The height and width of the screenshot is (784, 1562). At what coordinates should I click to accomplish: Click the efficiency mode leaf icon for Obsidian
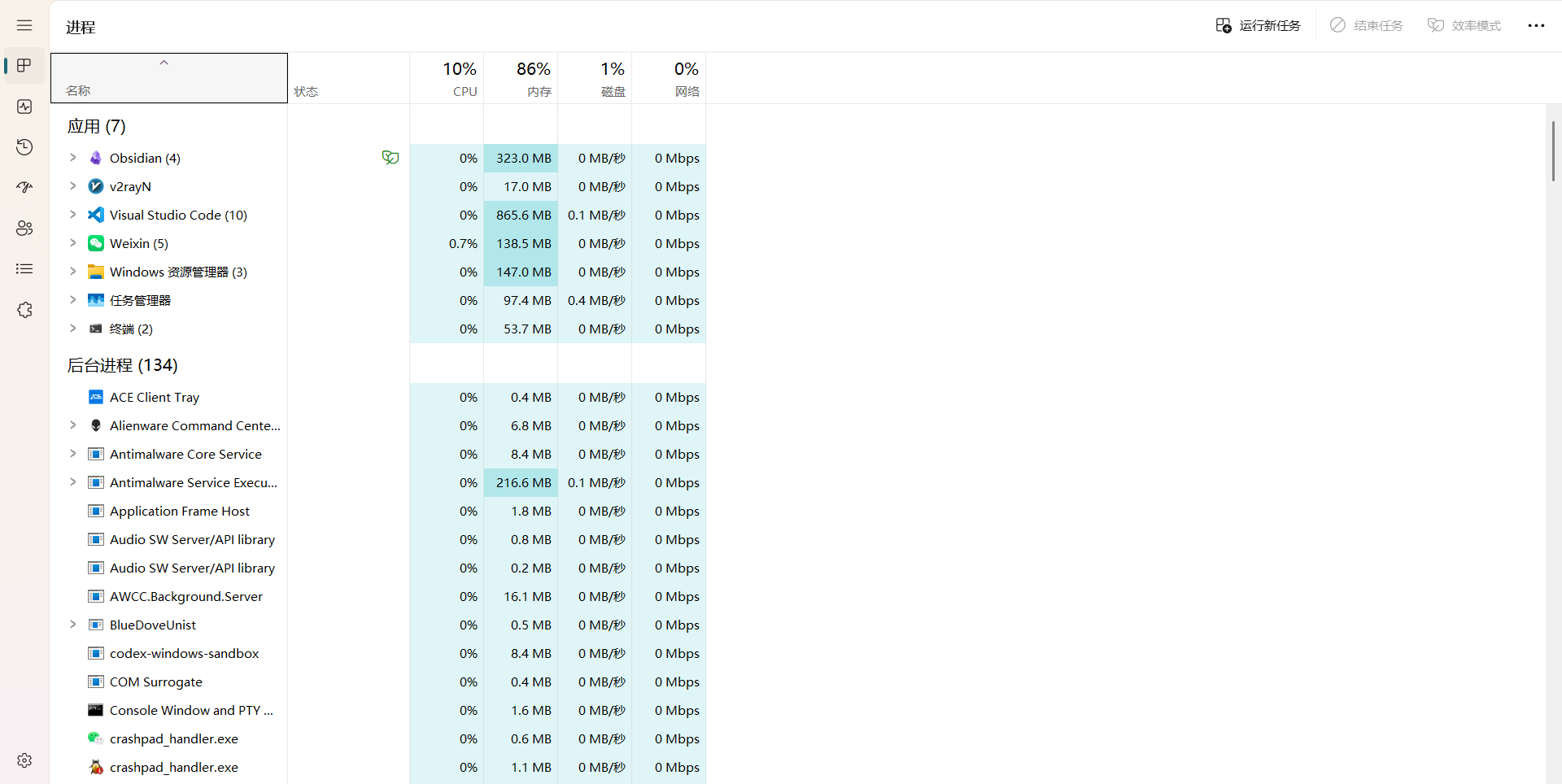(390, 158)
